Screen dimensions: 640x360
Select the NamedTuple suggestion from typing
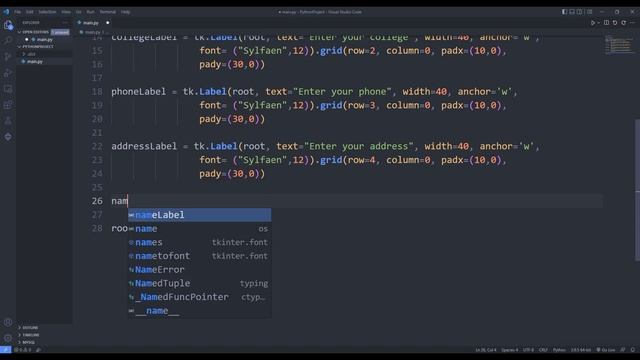tap(200, 283)
